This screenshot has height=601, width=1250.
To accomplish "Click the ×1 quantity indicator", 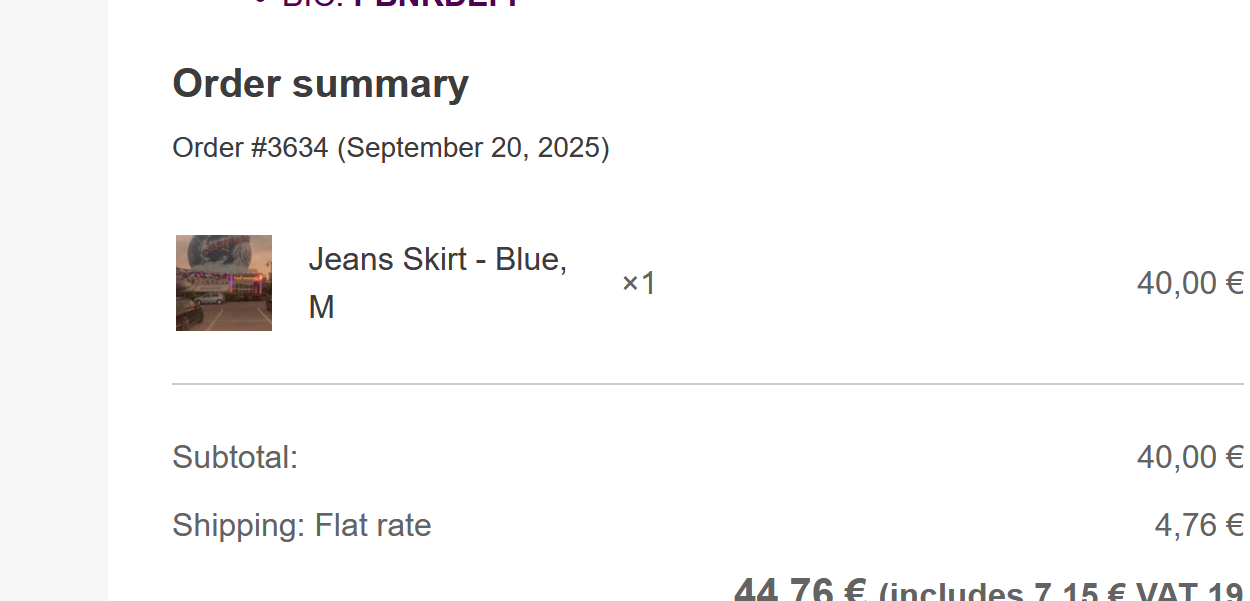I will (x=639, y=284).
